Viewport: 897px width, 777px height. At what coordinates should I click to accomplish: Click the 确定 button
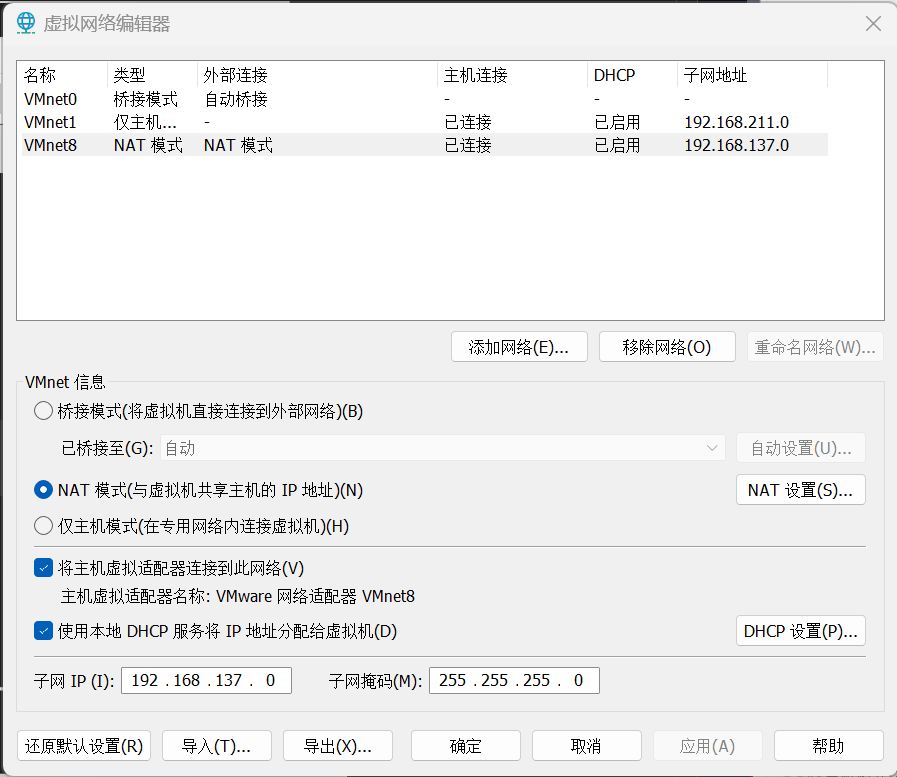[x=466, y=746]
